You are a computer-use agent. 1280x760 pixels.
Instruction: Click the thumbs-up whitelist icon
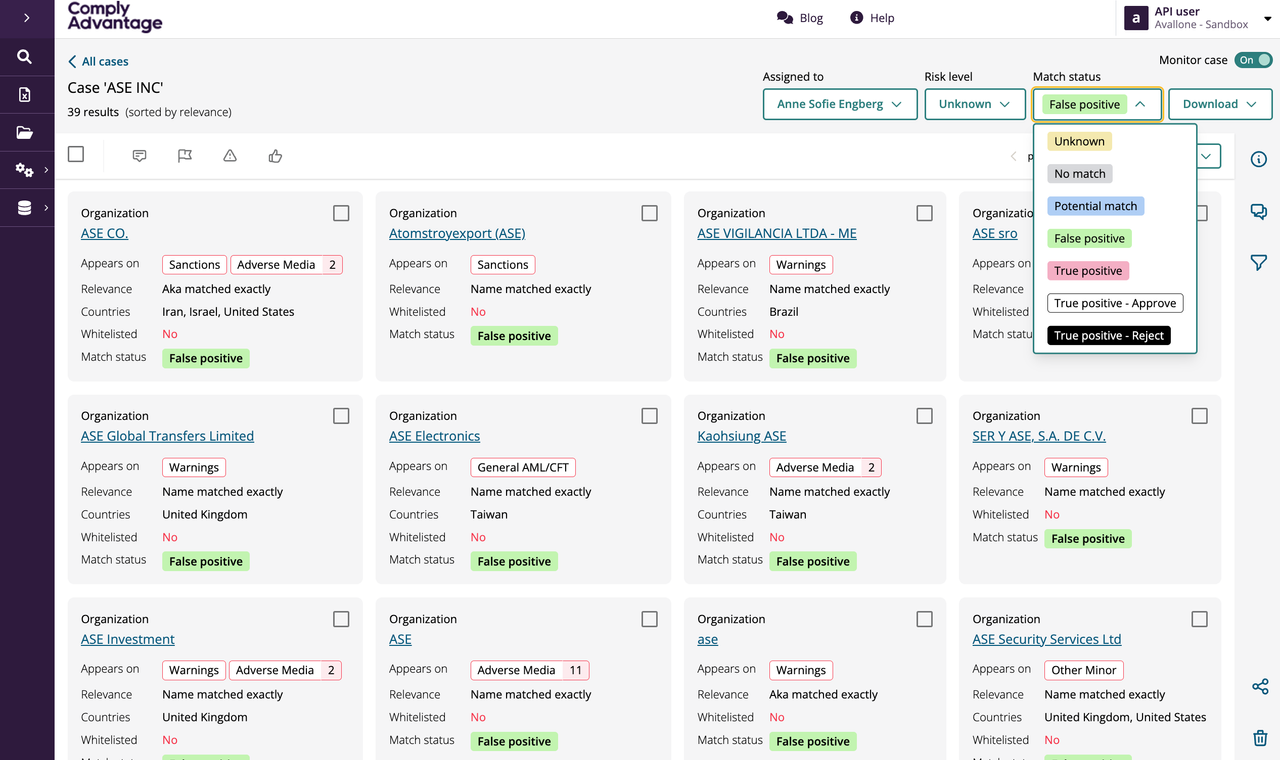point(275,156)
